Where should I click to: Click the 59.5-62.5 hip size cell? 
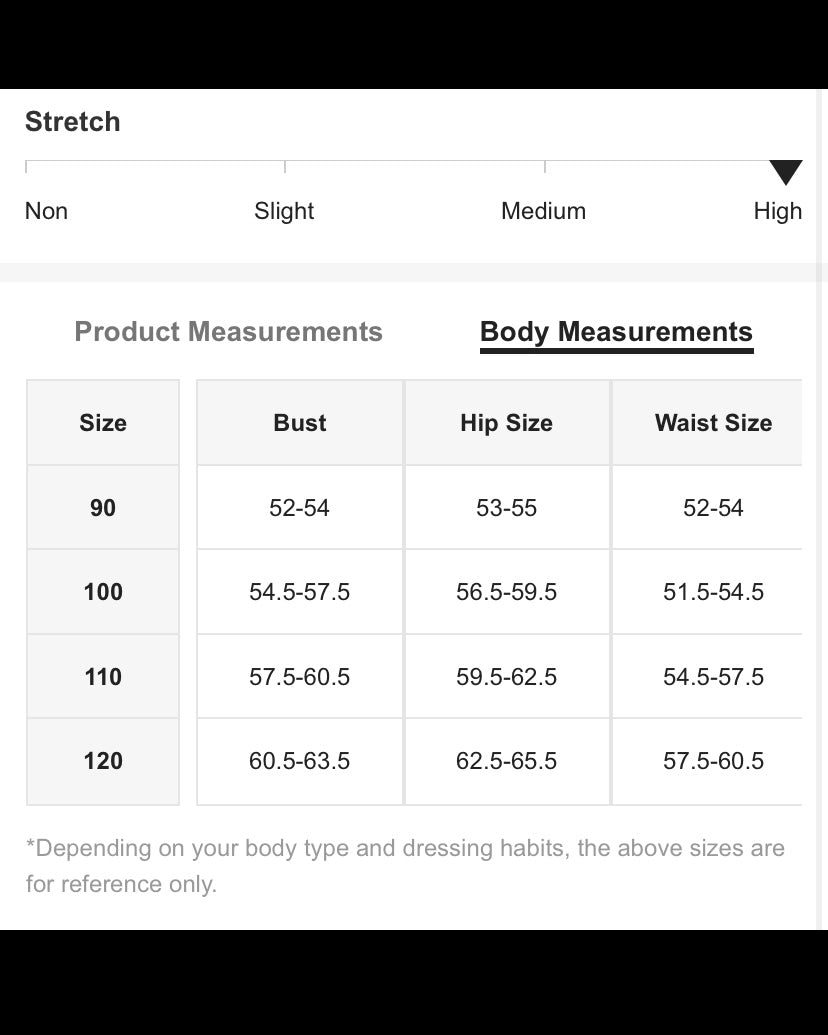pyautogui.click(x=506, y=677)
